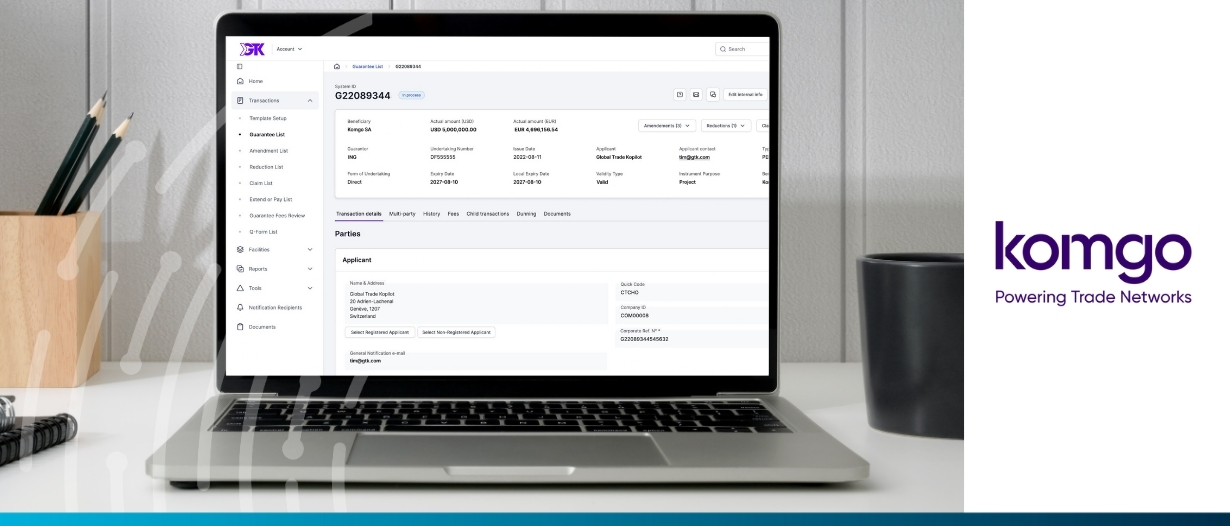The height and width of the screenshot is (526, 1230).
Task: Click the envelope icon button
Action: point(696,94)
